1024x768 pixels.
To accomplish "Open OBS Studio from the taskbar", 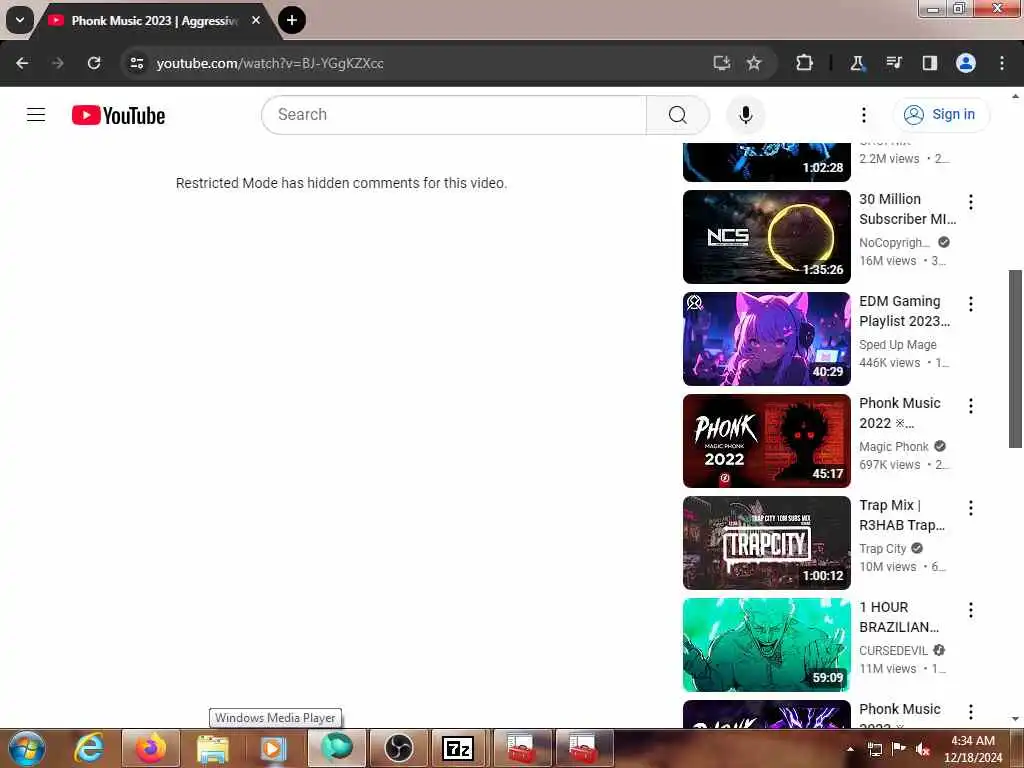I will [398, 748].
